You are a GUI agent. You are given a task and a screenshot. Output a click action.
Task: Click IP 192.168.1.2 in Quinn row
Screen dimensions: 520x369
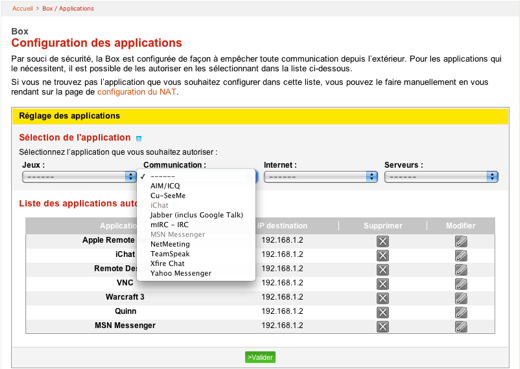pos(282,311)
